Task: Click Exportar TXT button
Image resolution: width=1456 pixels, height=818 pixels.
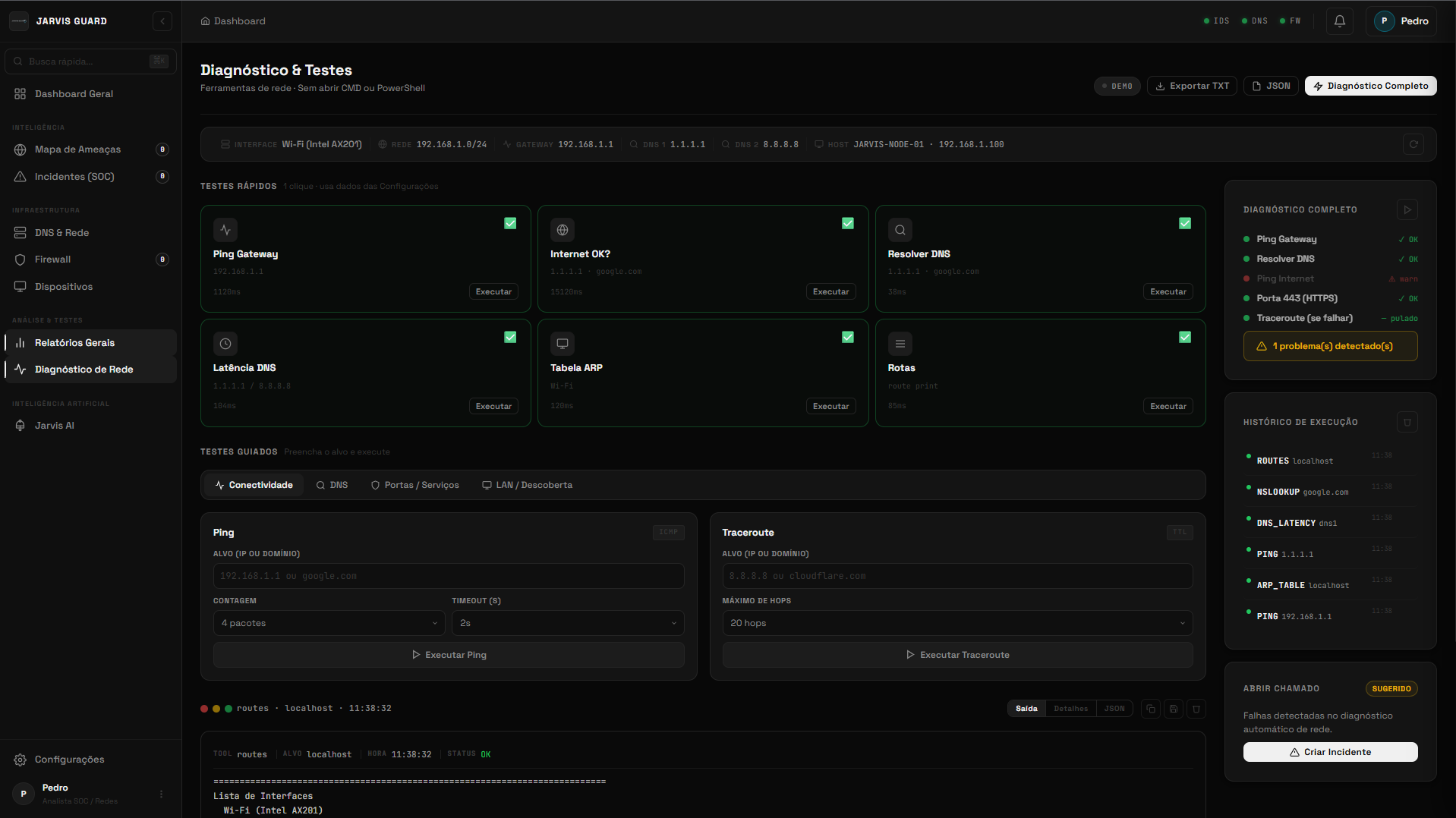Action: (x=1192, y=86)
